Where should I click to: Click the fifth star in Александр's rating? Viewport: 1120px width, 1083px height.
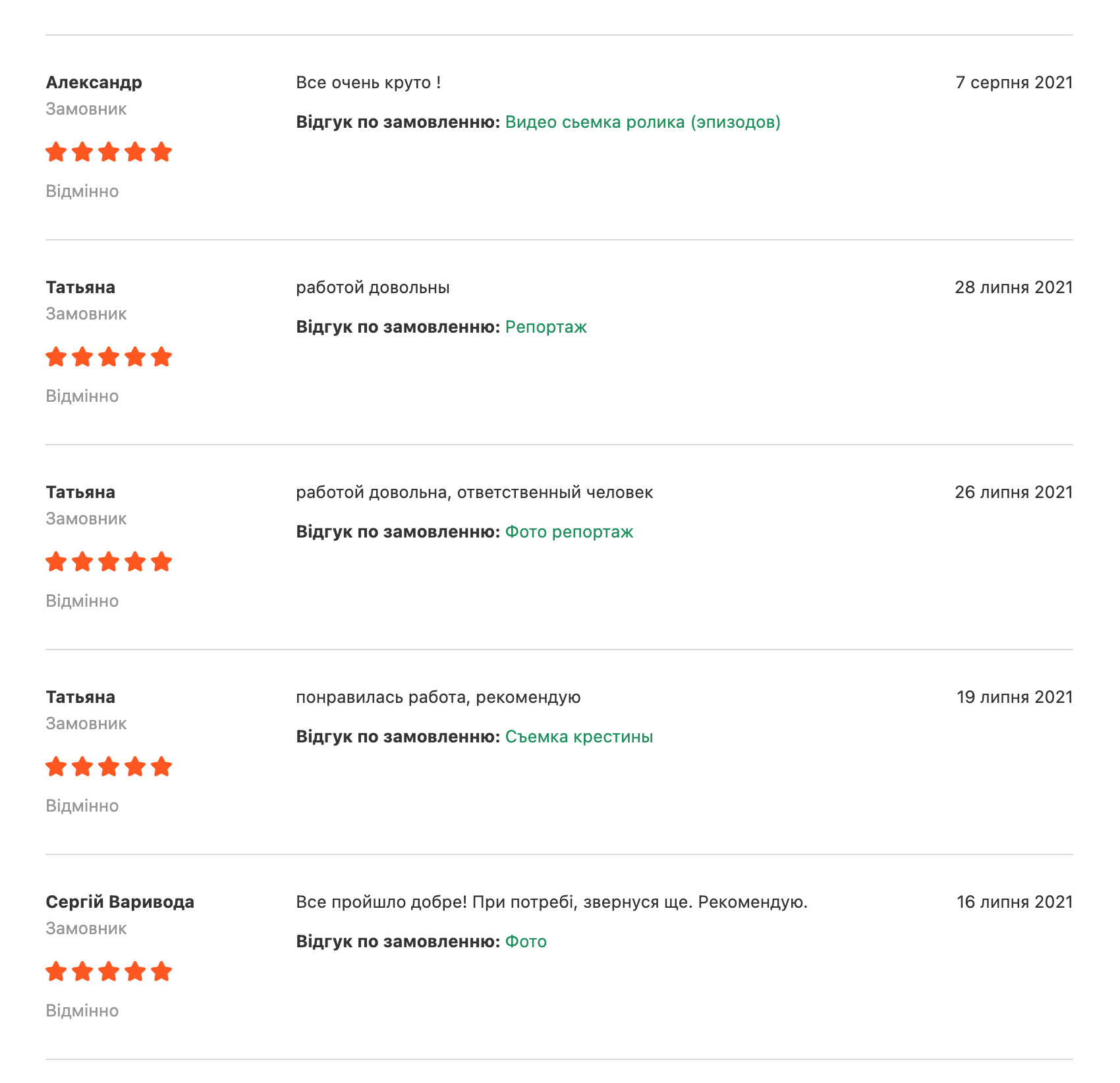[161, 152]
